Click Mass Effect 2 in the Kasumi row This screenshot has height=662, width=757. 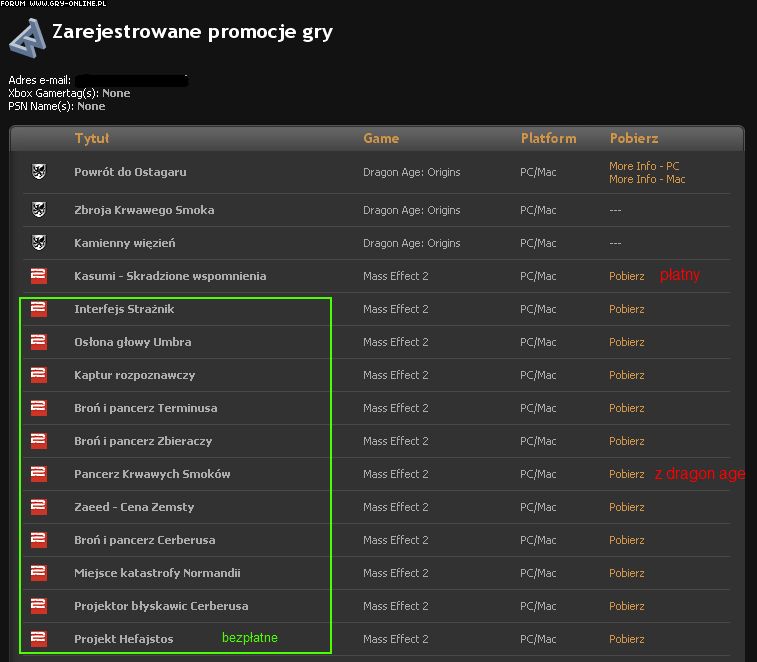[x=395, y=276]
